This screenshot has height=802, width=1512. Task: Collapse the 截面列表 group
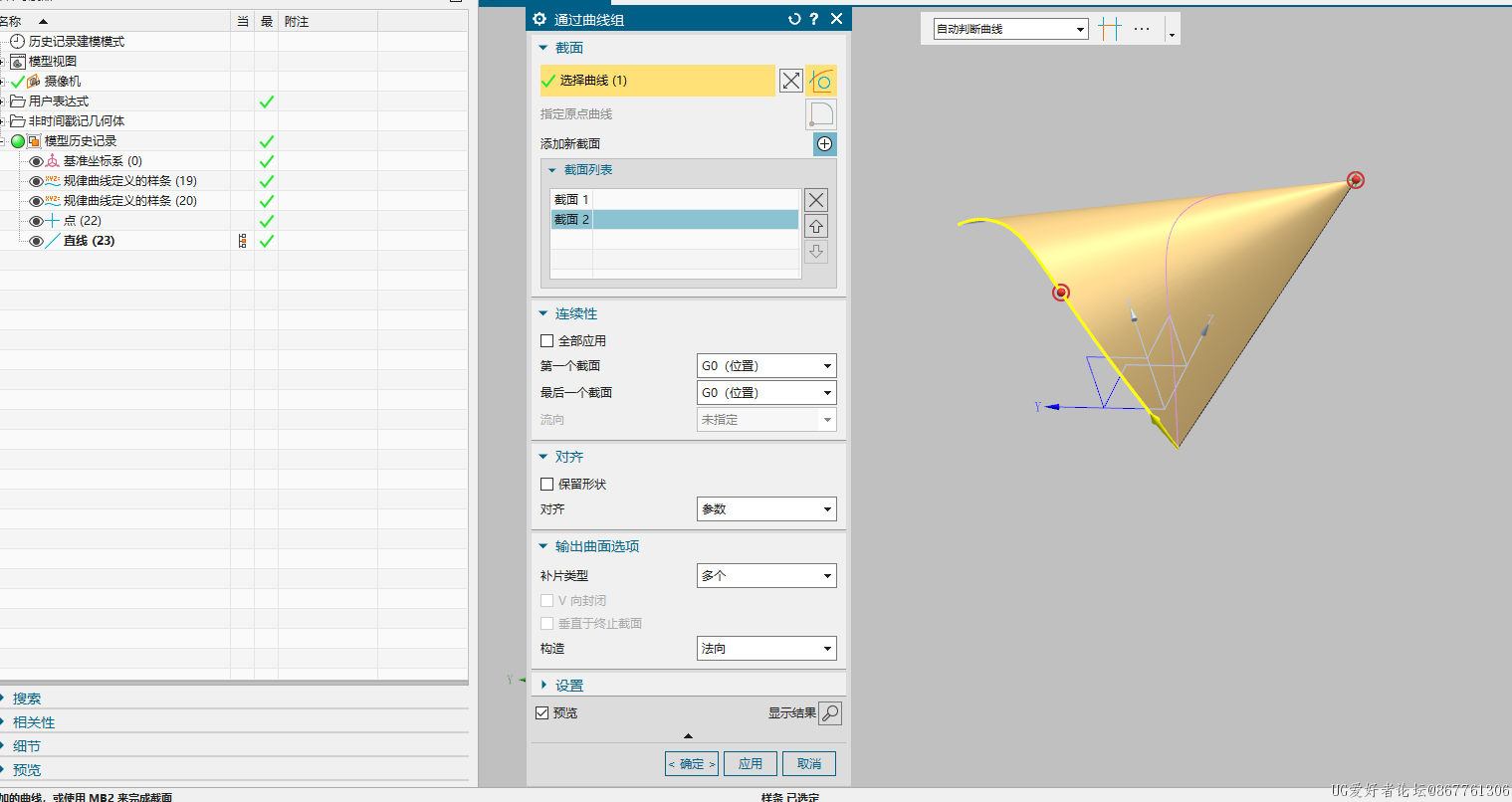pos(552,170)
